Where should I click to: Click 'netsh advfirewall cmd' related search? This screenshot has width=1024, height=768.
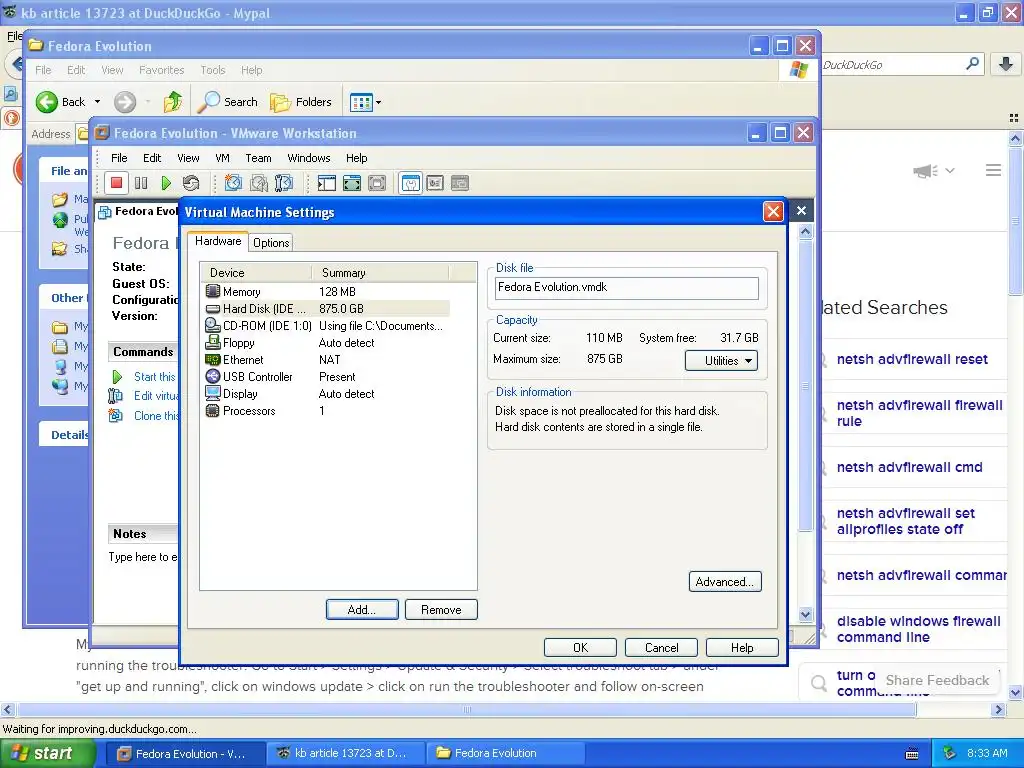909,468
